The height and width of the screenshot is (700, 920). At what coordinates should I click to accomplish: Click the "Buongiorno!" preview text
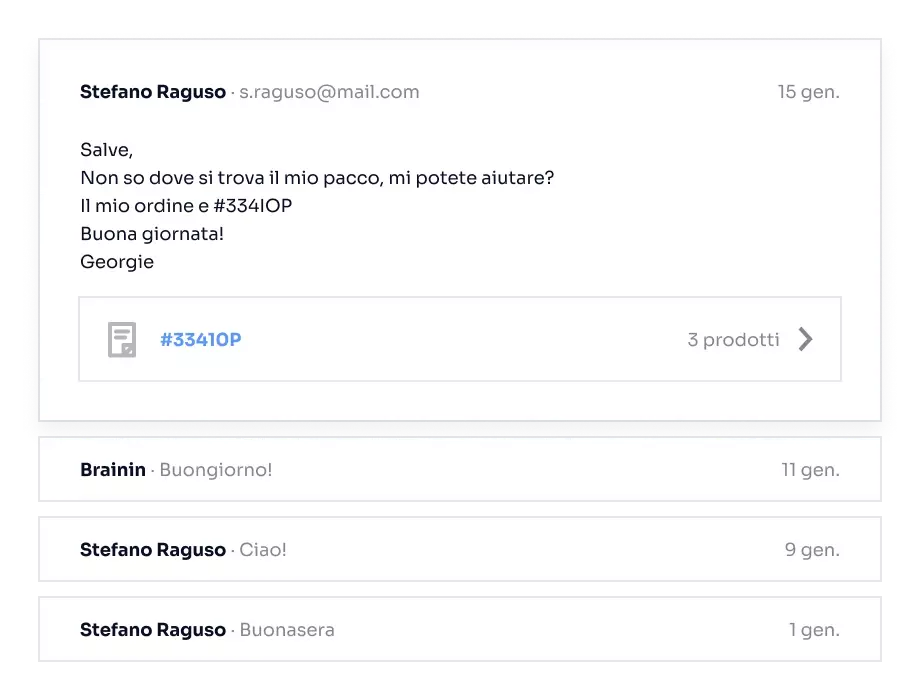tap(216, 470)
